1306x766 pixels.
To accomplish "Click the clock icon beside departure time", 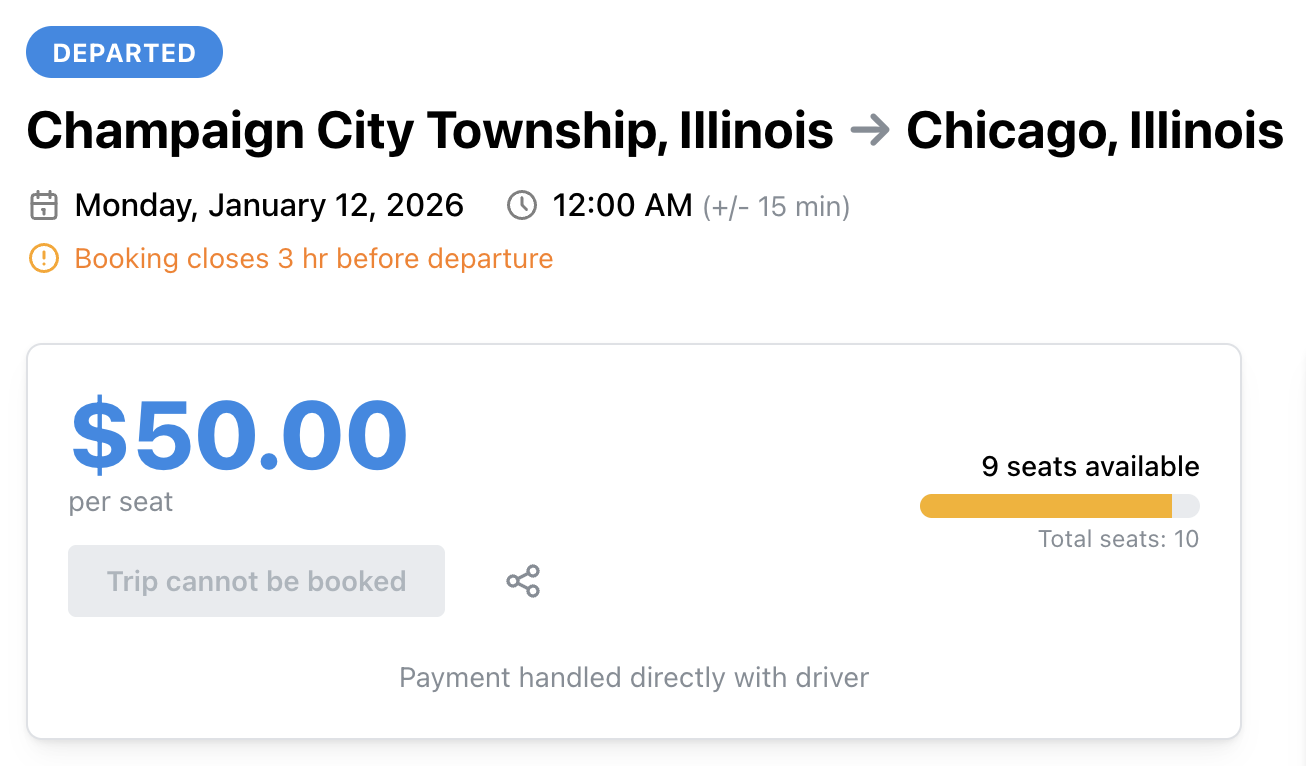I will [x=522, y=206].
